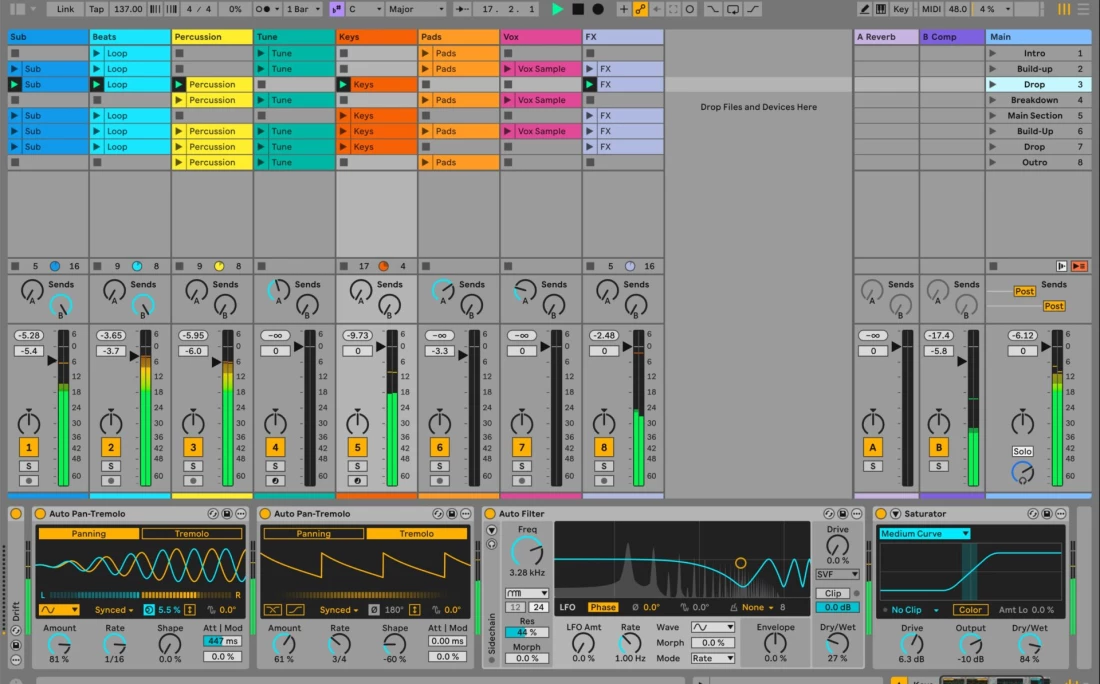This screenshot has width=1100, height=684.
Task: Click the Tap tempo button
Action: [x=96, y=9]
